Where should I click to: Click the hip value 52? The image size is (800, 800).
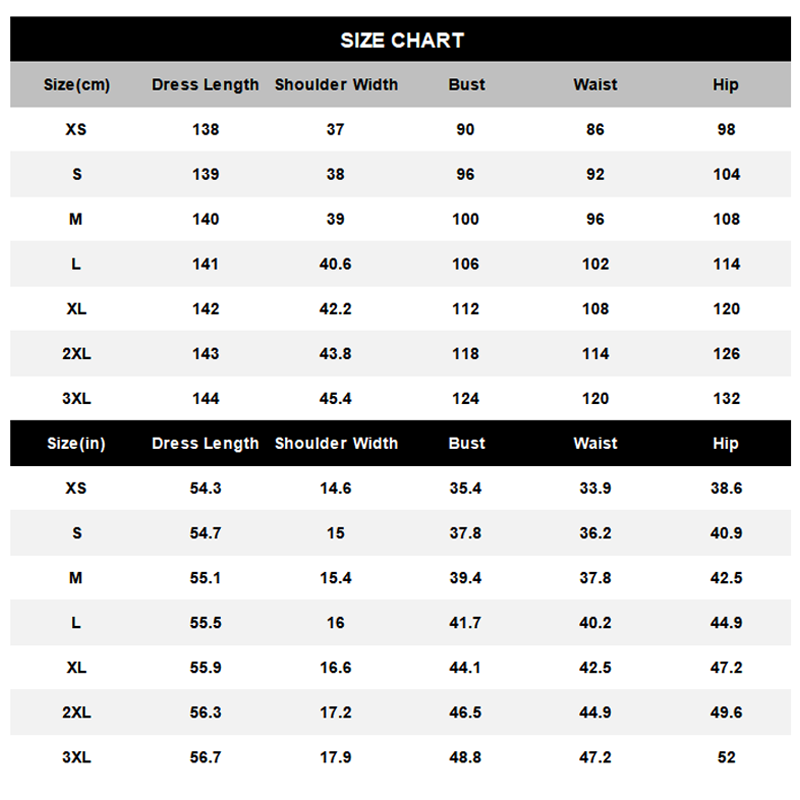click(x=726, y=757)
